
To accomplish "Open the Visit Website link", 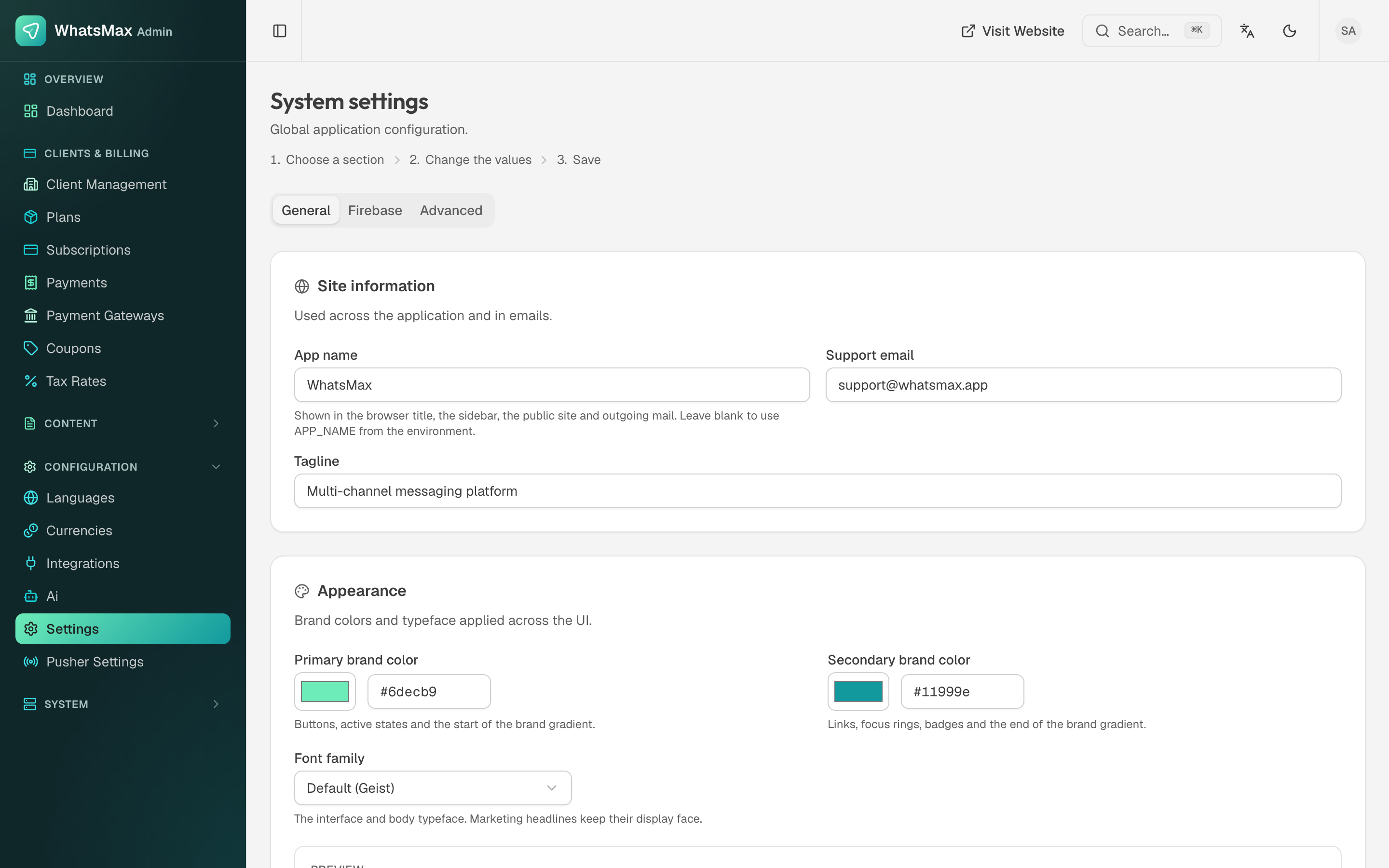I will tap(1012, 31).
